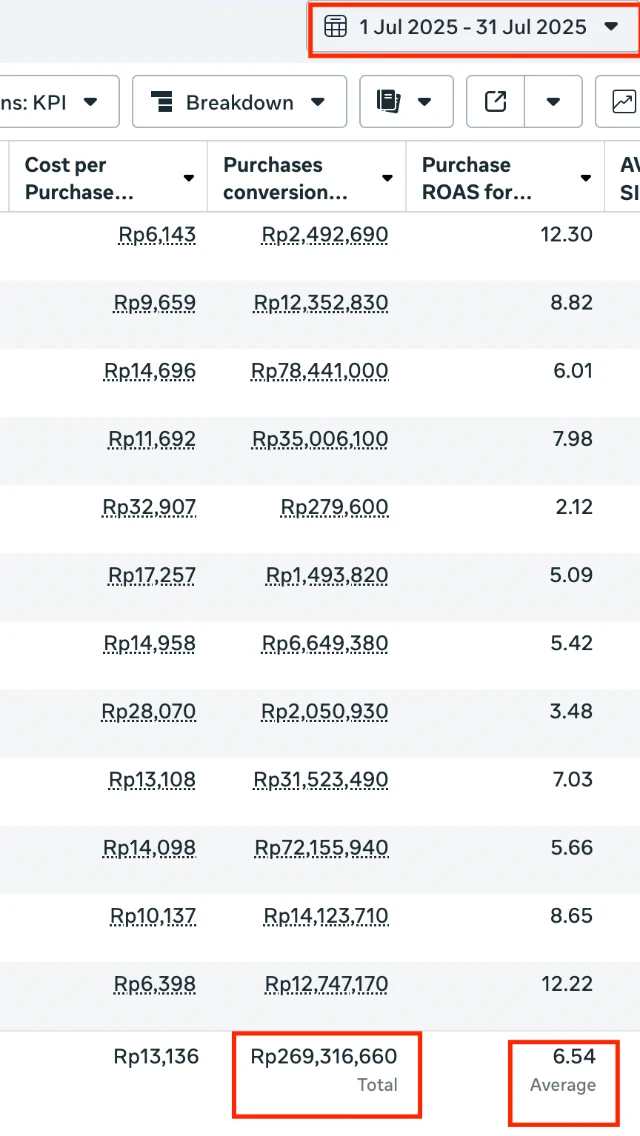The width and height of the screenshot is (640, 1136).
Task: Expand the Breakdown dropdown arrow
Action: (x=318, y=102)
